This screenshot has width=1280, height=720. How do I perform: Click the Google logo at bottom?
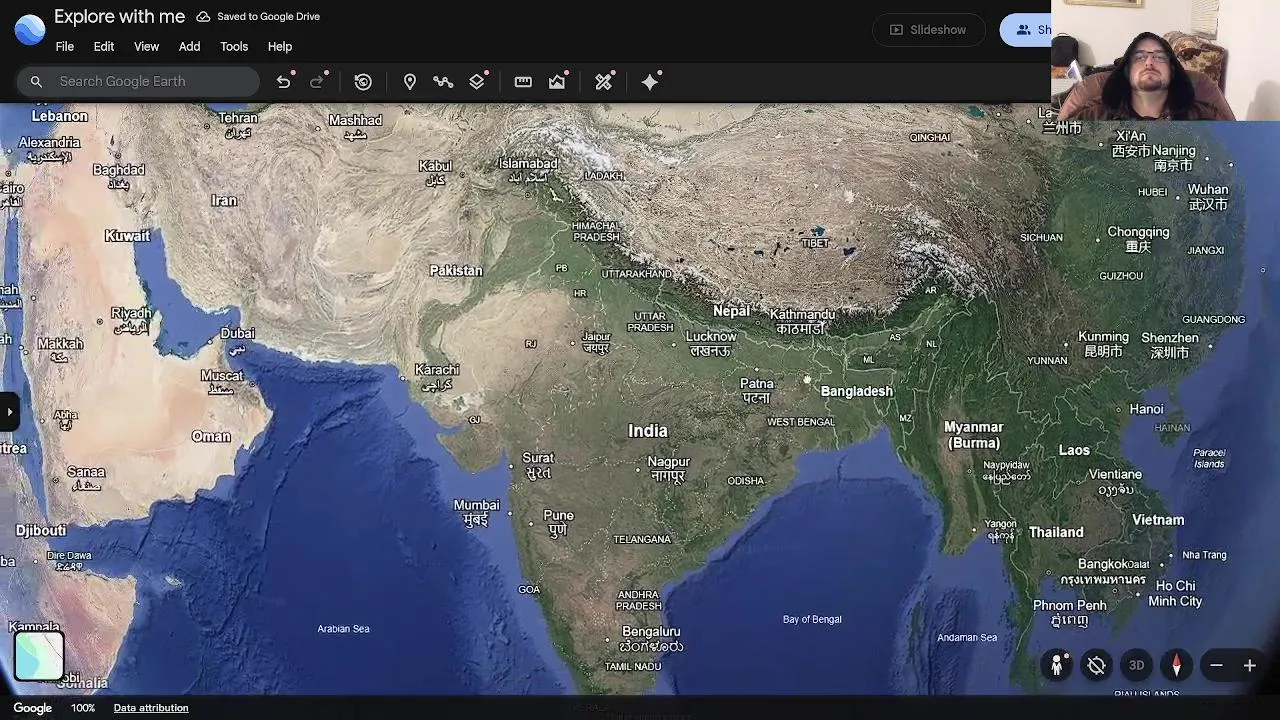pyautogui.click(x=32, y=708)
